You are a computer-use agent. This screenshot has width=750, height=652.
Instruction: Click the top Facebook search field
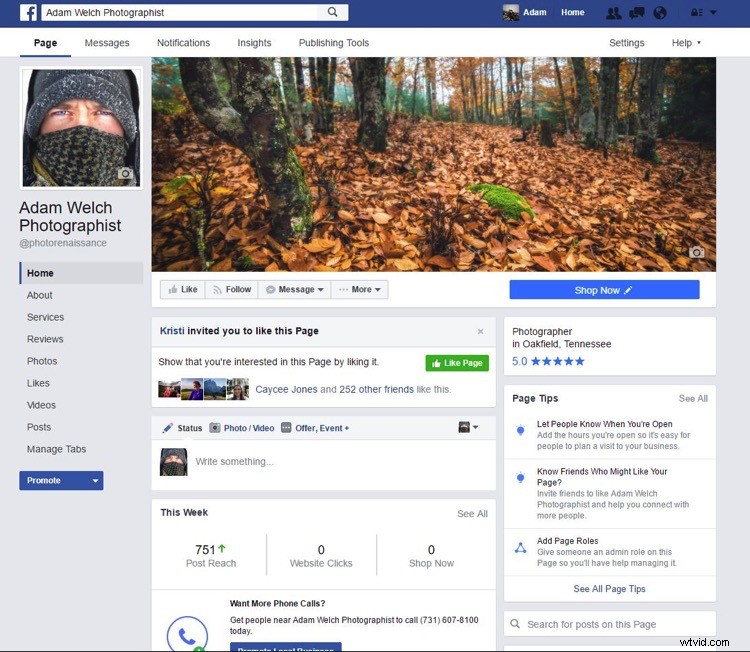pyautogui.click(x=182, y=12)
